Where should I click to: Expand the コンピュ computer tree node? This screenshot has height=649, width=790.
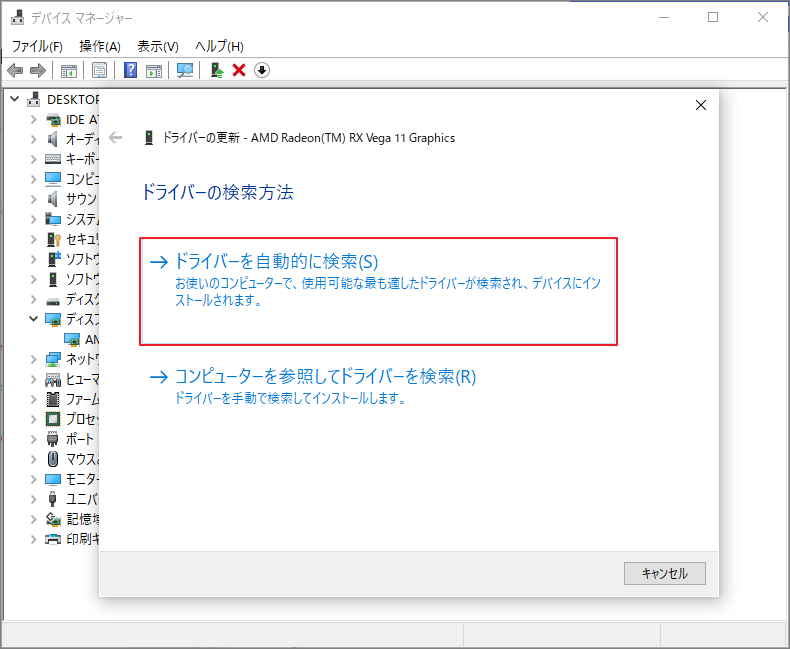(34, 179)
